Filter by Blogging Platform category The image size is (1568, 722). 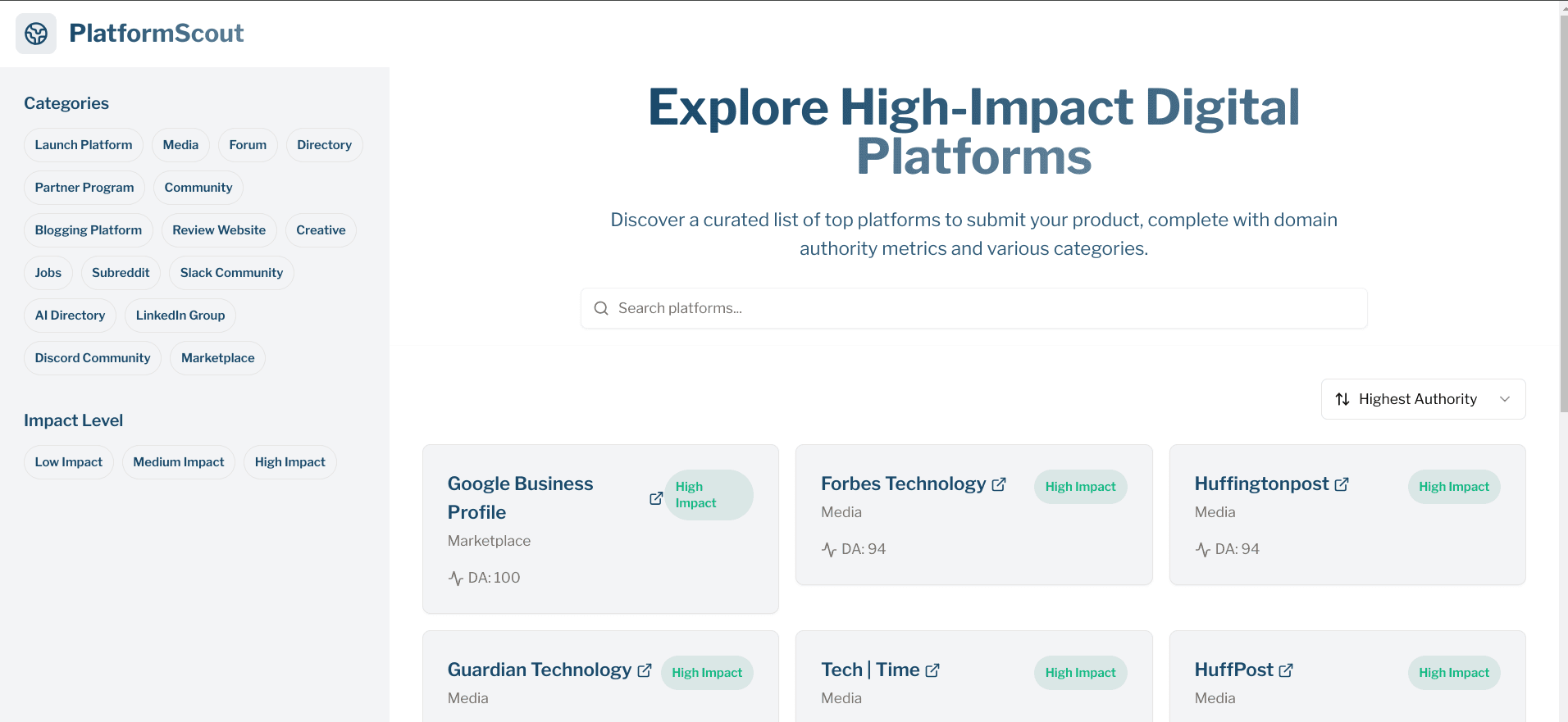pyautogui.click(x=89, y=230)
